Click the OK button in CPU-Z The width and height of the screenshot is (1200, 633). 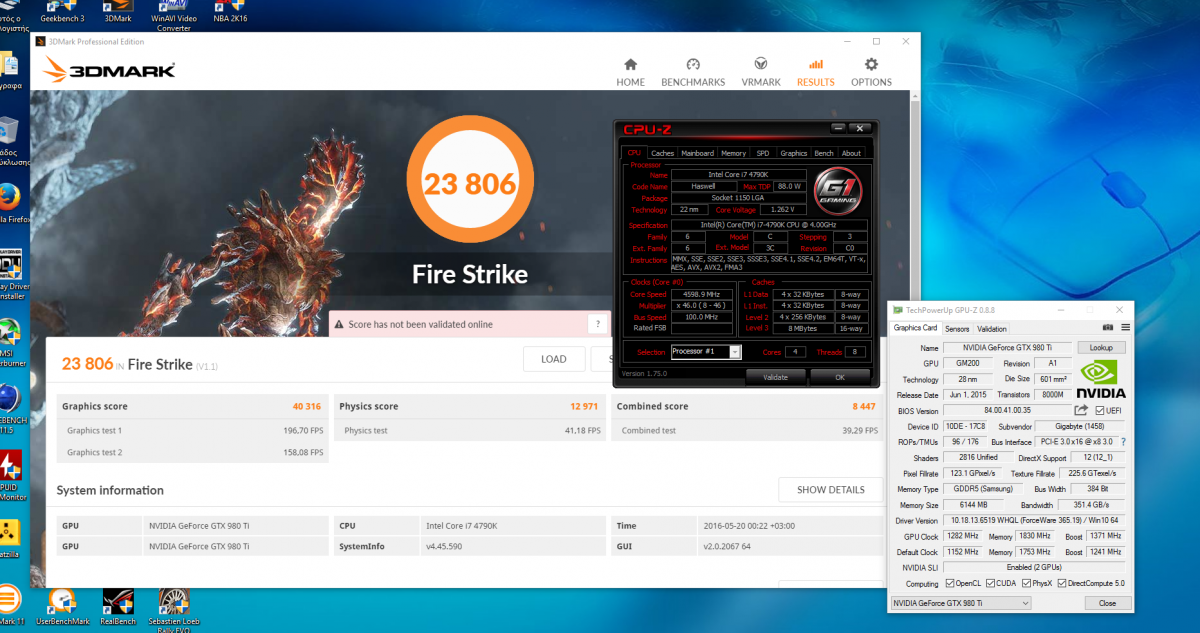(839, 377)
